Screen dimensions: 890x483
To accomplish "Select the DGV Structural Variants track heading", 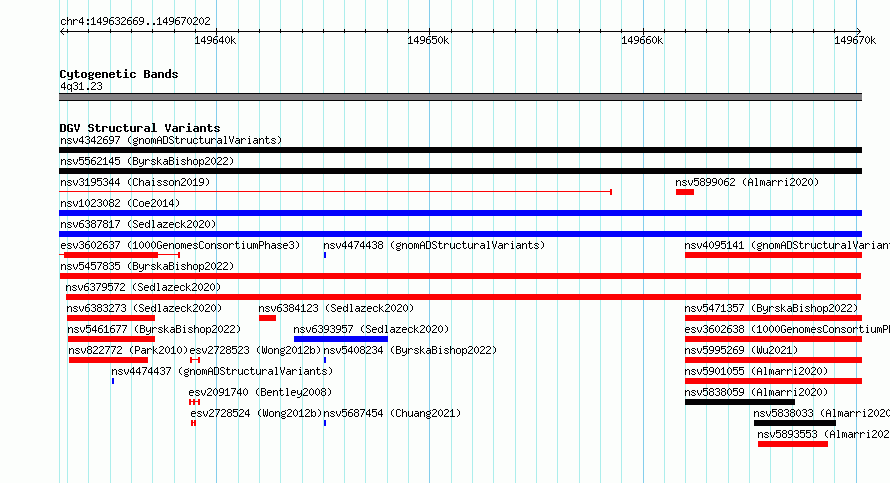I will pos(140,128).
